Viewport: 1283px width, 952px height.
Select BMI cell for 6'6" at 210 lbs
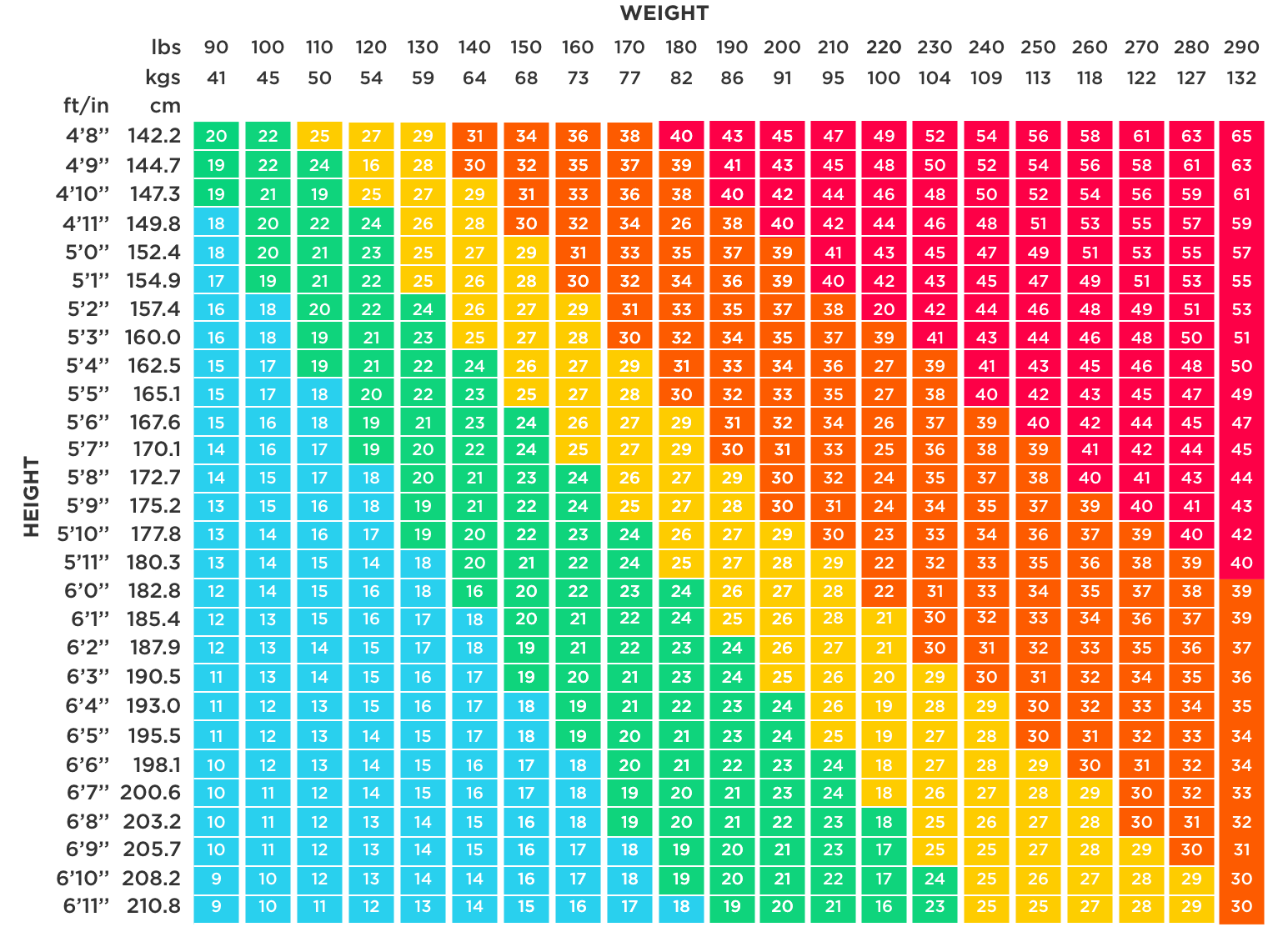click(x=833, y=764)
